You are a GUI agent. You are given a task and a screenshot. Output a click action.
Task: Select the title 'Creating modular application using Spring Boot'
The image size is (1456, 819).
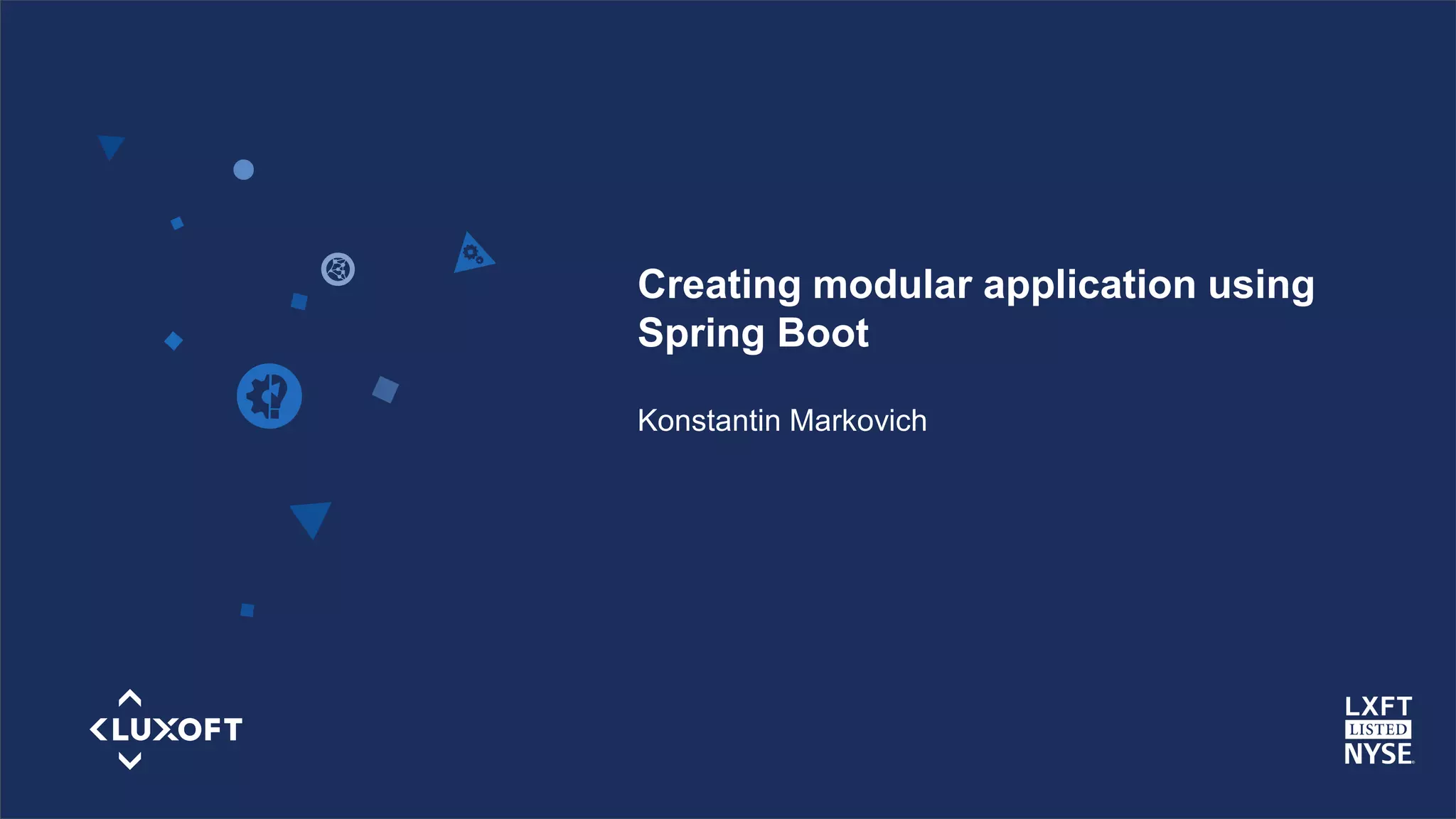[x=976, y=309]
